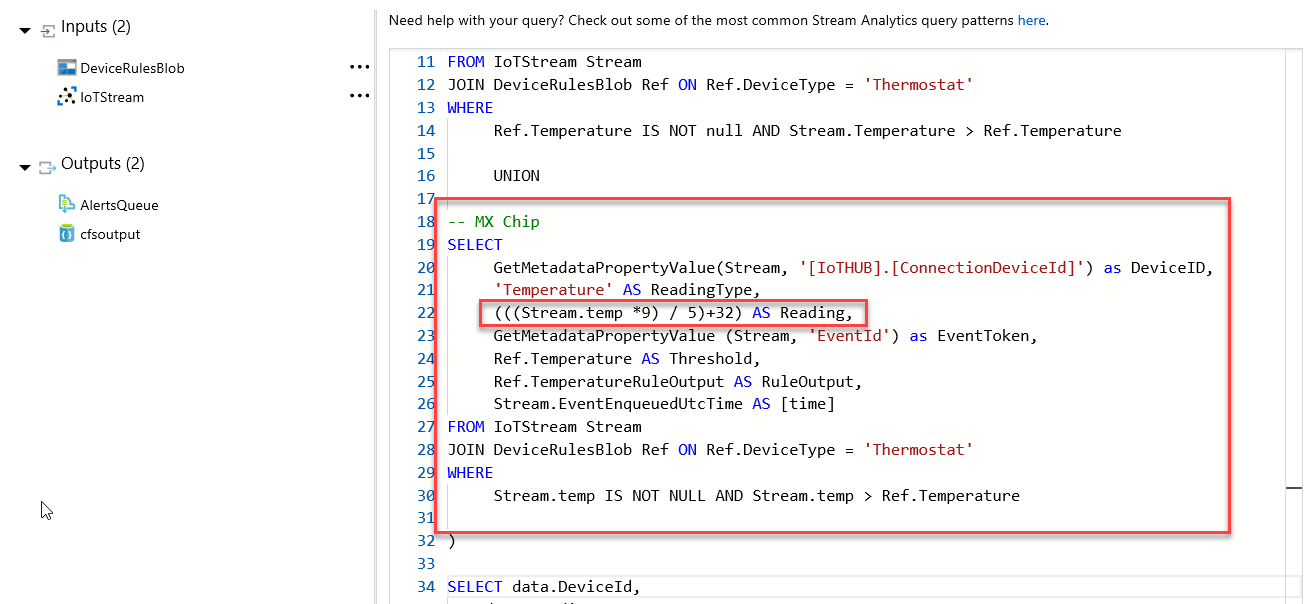The width and height of the screenshot is (1312, 604).
Task: Open the query patterns 'here' link
Action: 1031,20
